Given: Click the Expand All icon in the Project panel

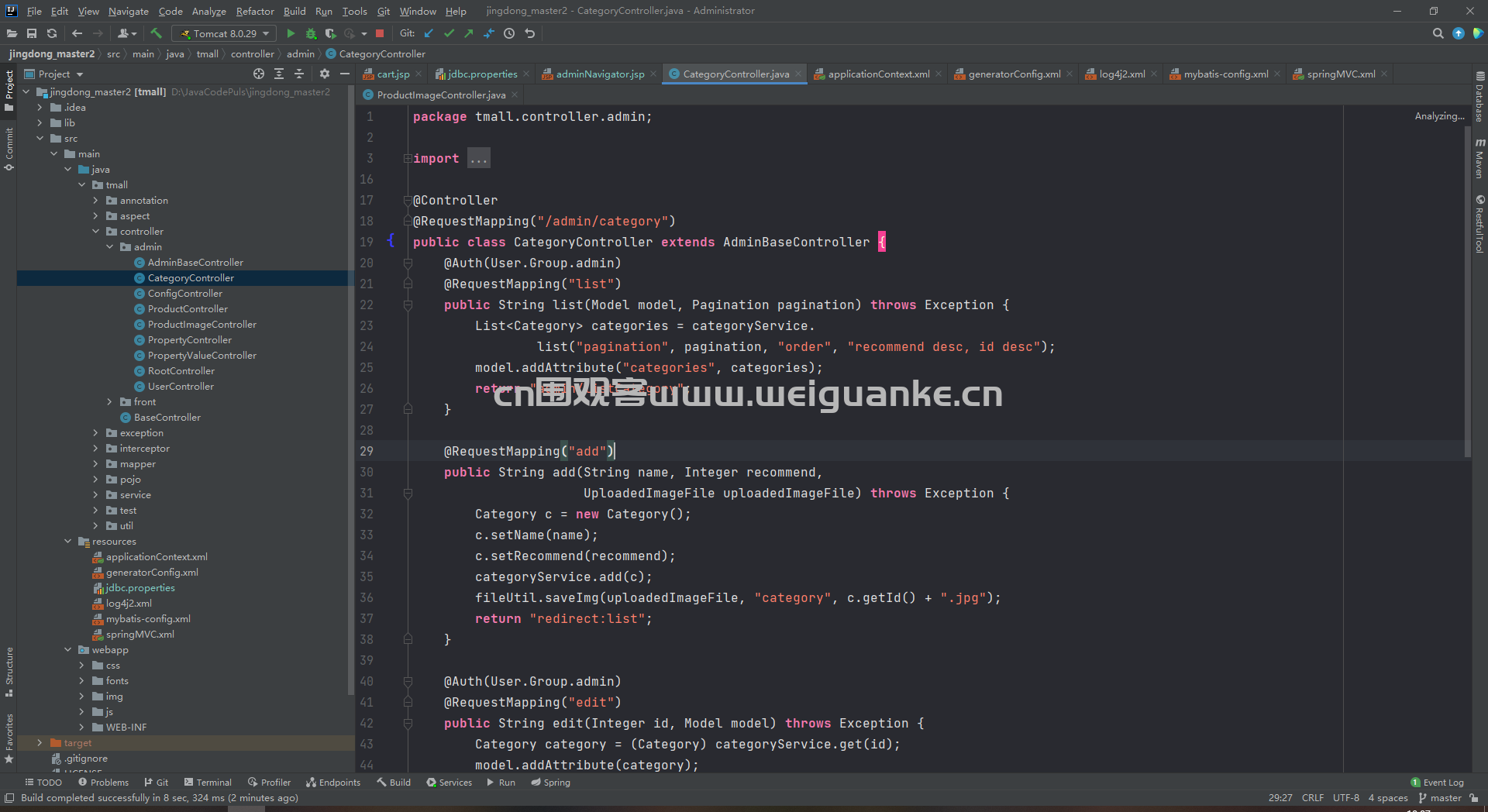Looking at the screenshot, I should pyautogui.click(x=279, y=74).
